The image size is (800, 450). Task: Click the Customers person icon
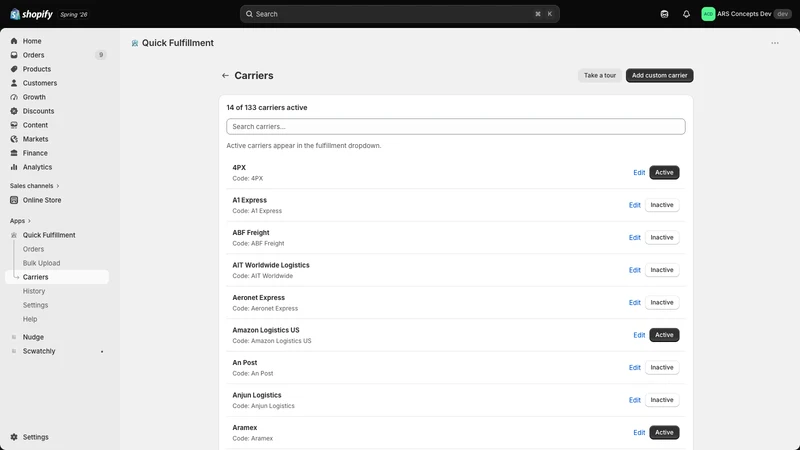tap(14, 83)
